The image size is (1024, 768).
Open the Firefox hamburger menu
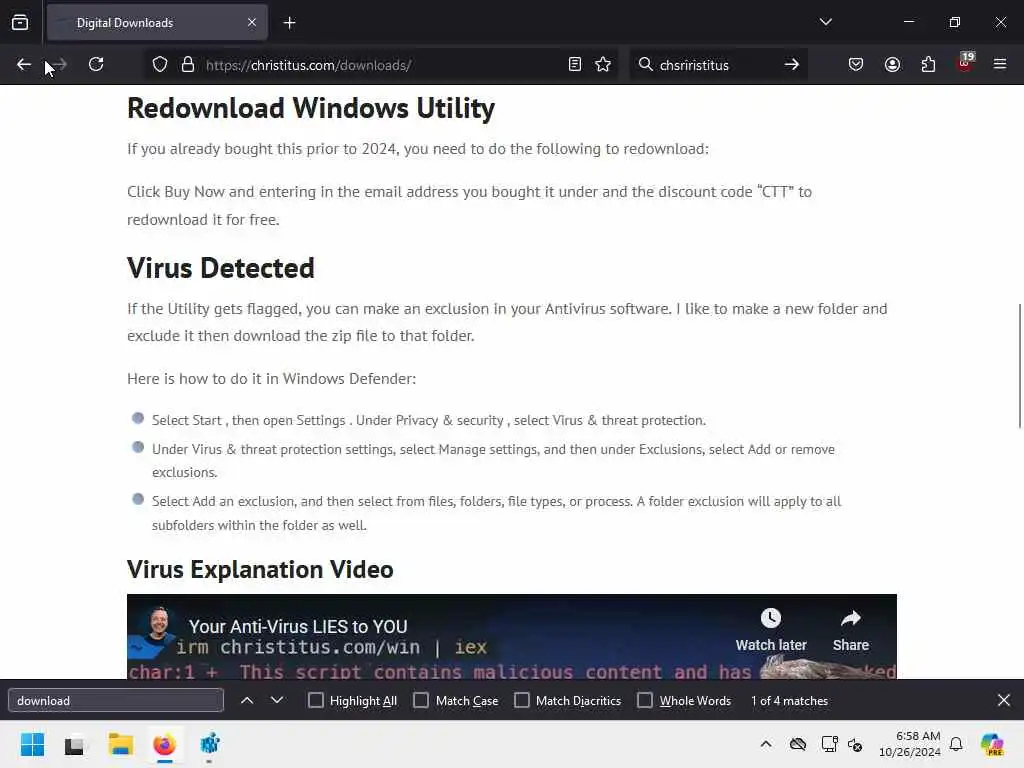1000,64
